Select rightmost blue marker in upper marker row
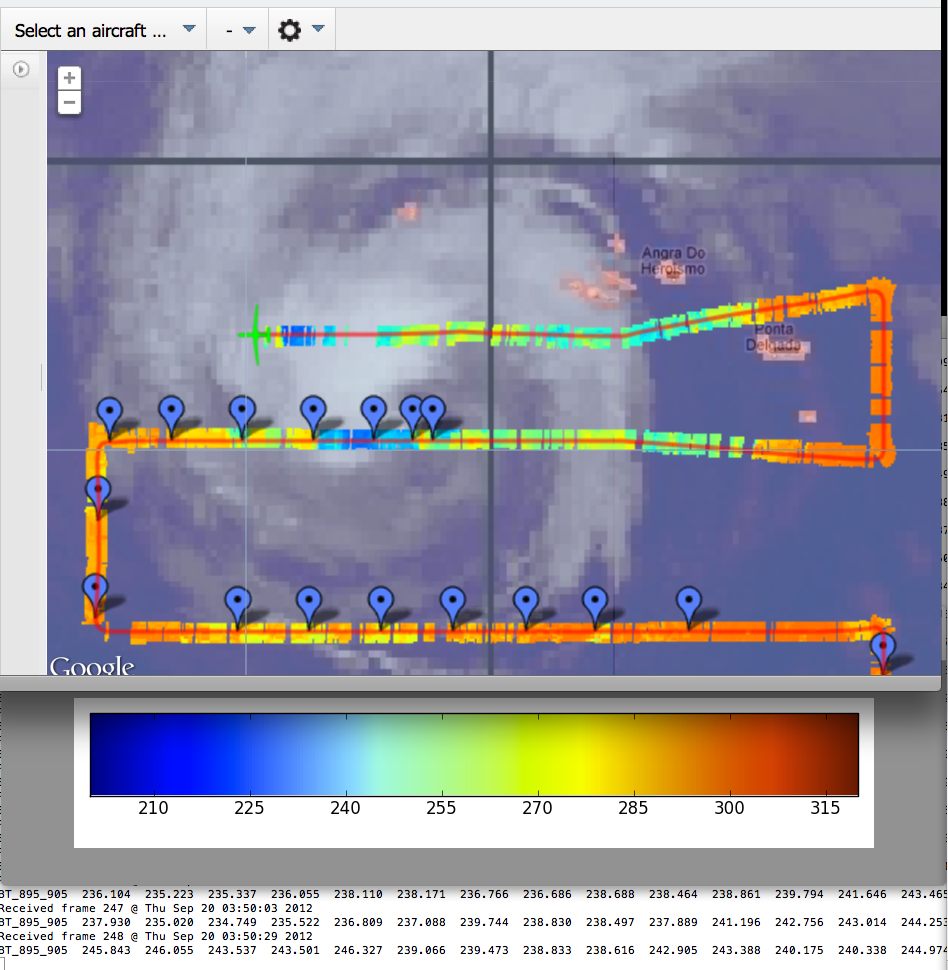The height and width of the screenshot is (970, 948). pyautogui.click(x=432, y=411)
